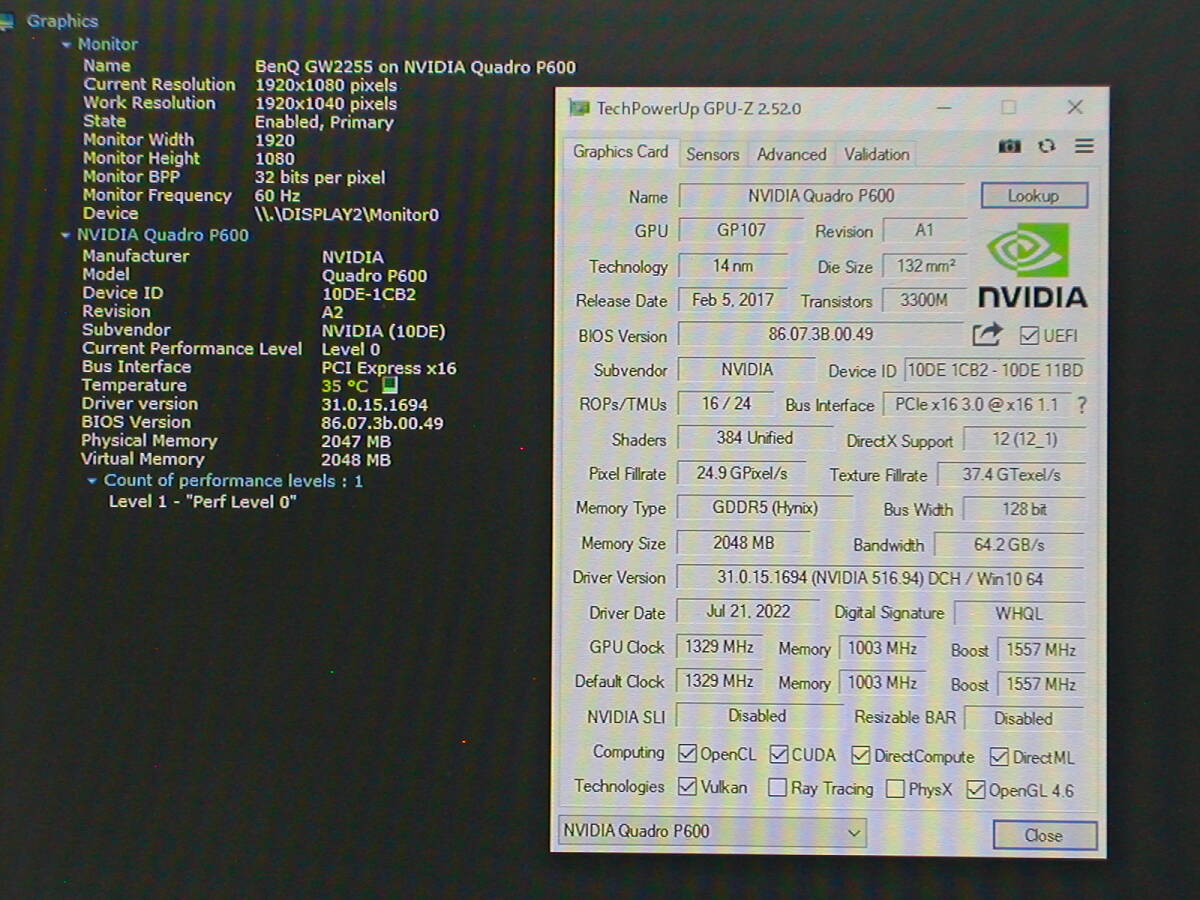
Task: Collapse Count of performance levels node
Action: click(93, 481)
